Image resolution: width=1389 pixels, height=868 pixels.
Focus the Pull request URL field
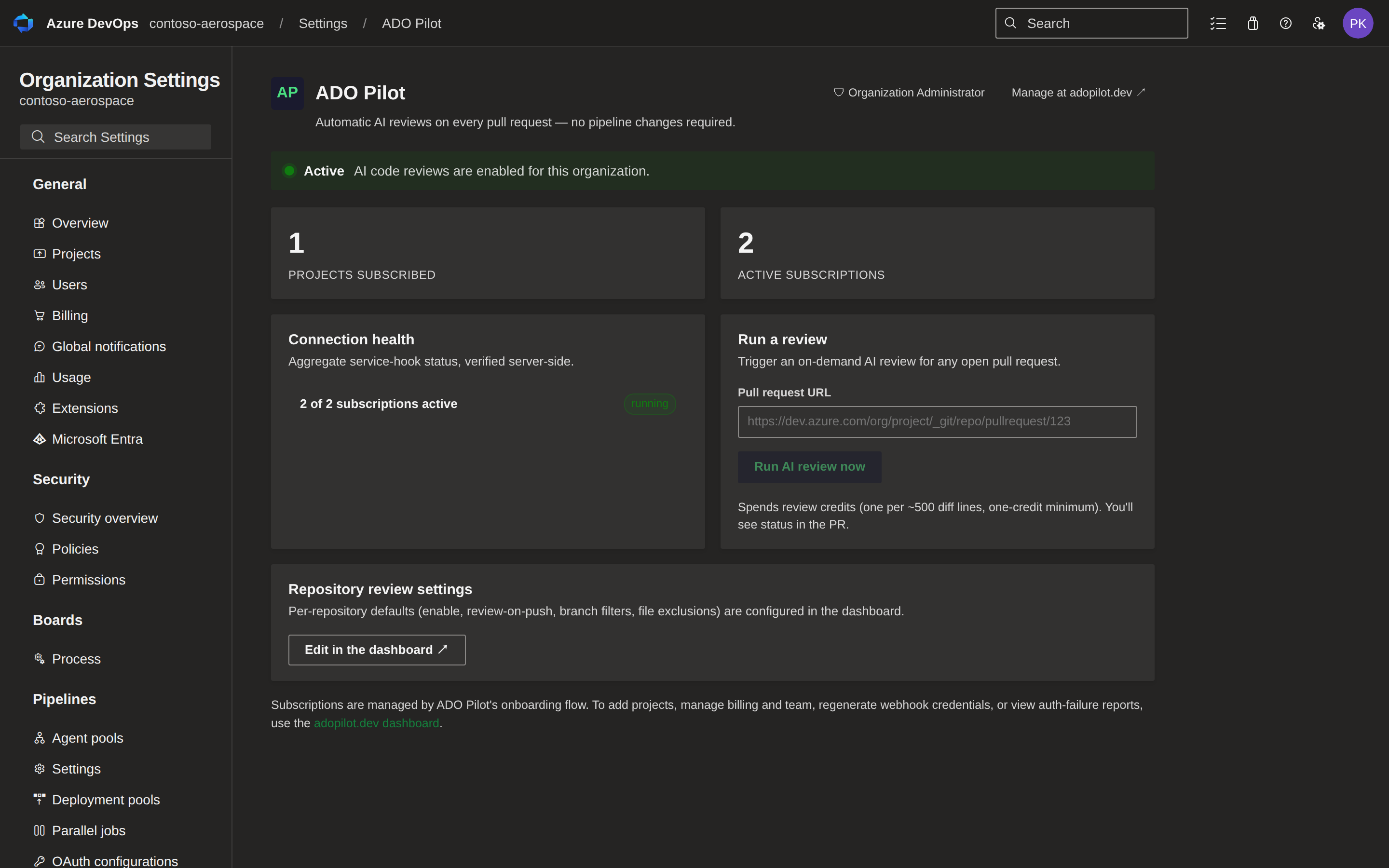click(937, 421)
